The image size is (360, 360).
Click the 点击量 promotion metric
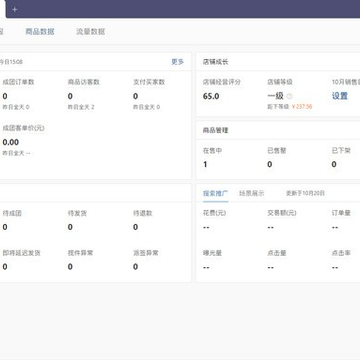pyautogui.click(x=277, y=253)
